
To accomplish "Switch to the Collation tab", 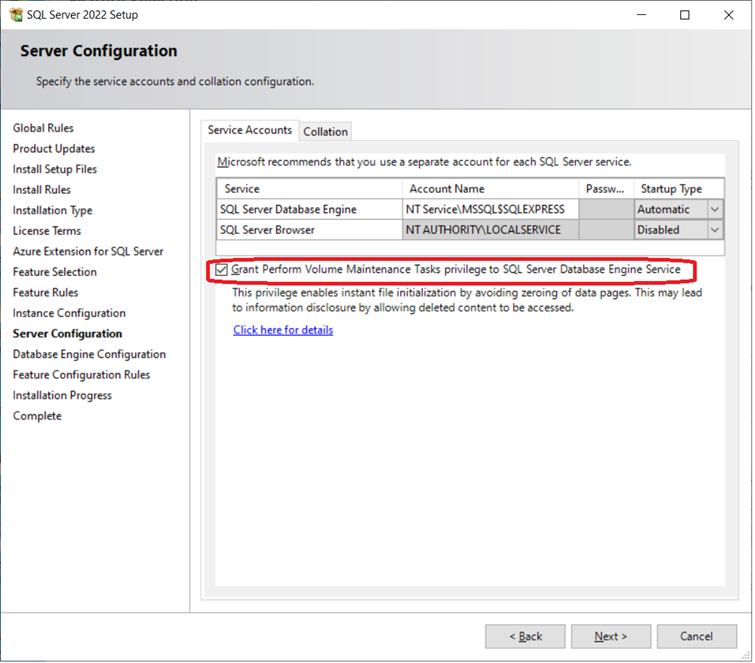I will 326,132.
